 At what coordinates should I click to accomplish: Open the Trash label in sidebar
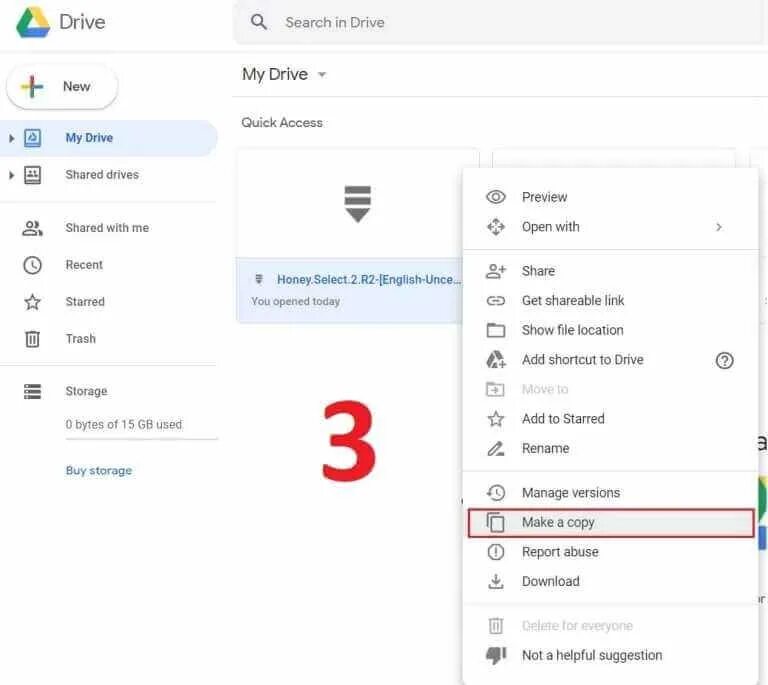click(x=81, y=339)
